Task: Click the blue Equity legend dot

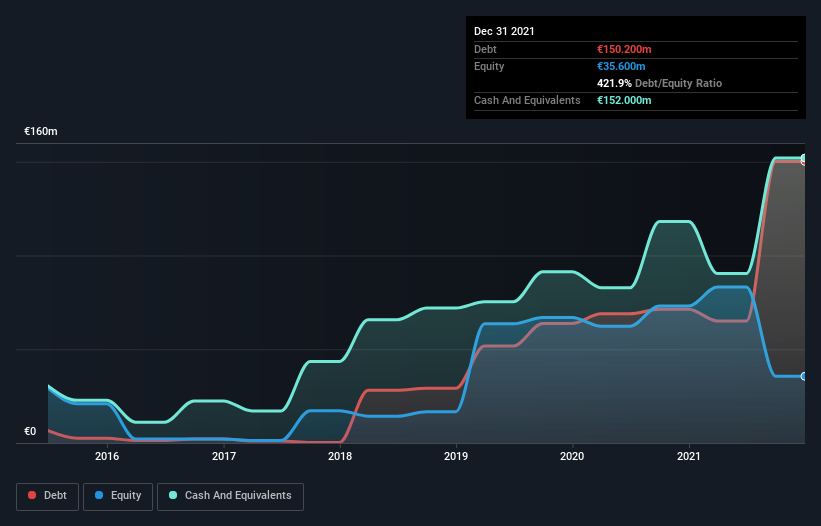Action: coord(99,495)
